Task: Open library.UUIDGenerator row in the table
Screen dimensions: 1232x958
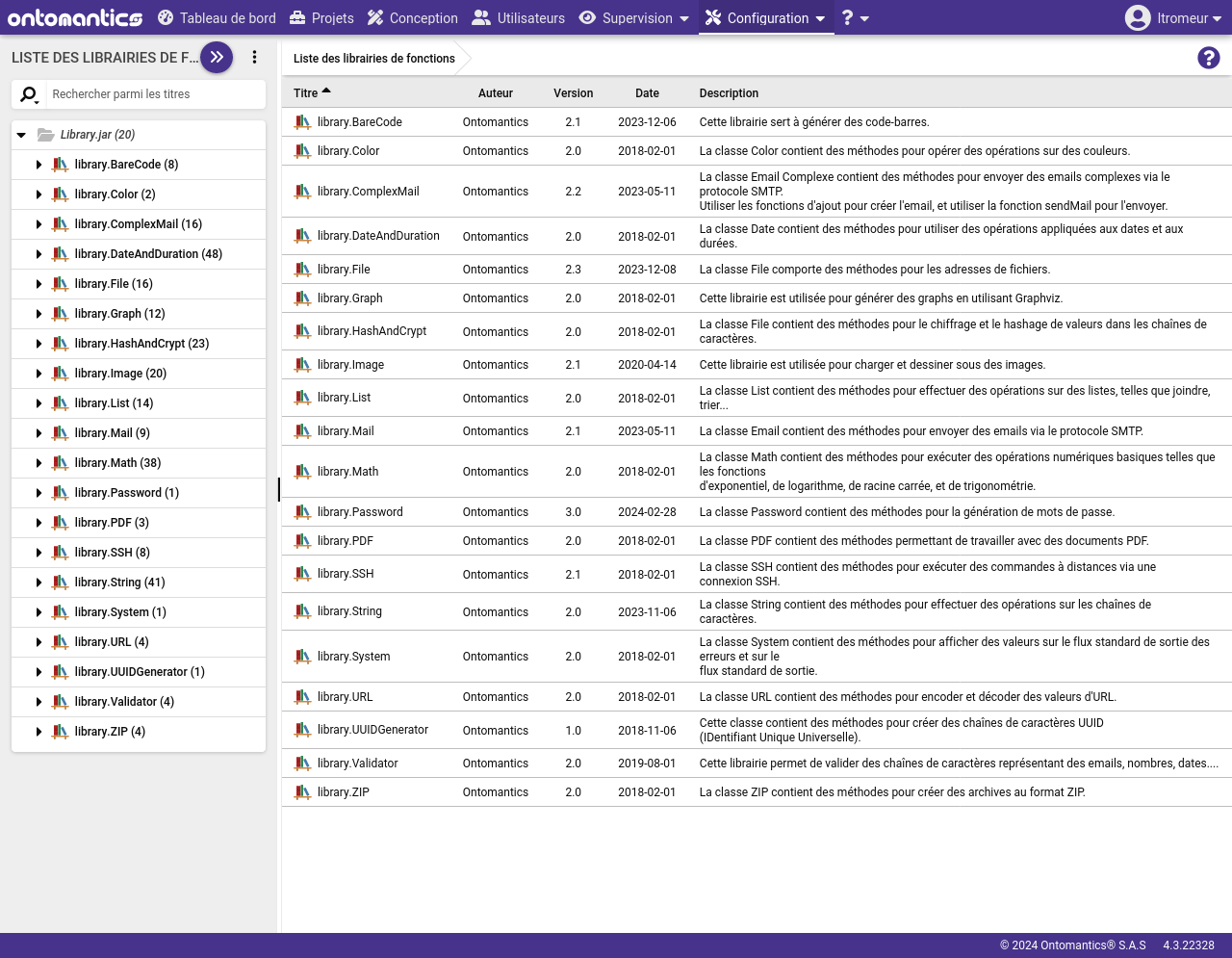Action: (757, 730)
